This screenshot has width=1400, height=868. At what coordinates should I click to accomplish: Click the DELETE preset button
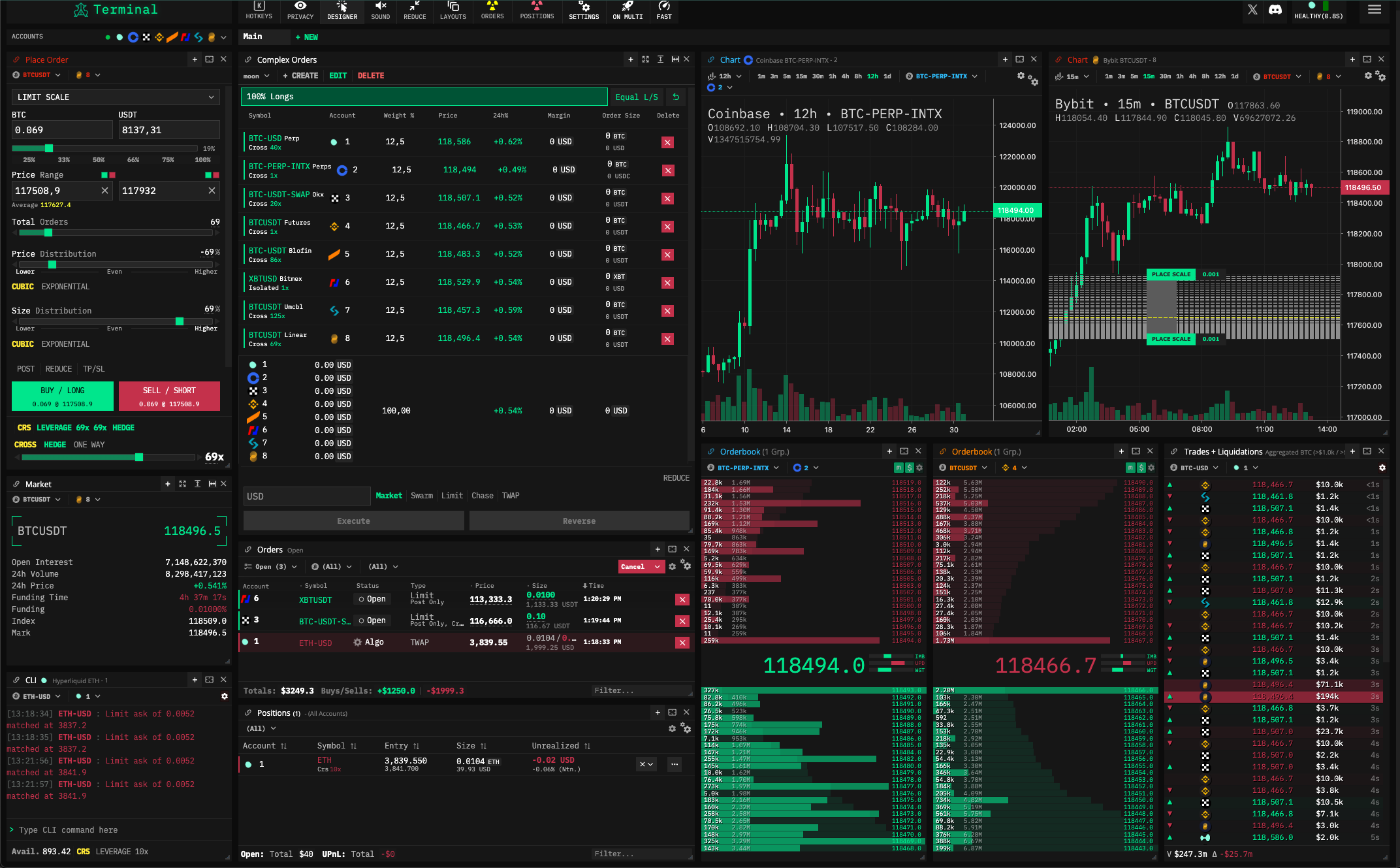click(371, 76)
